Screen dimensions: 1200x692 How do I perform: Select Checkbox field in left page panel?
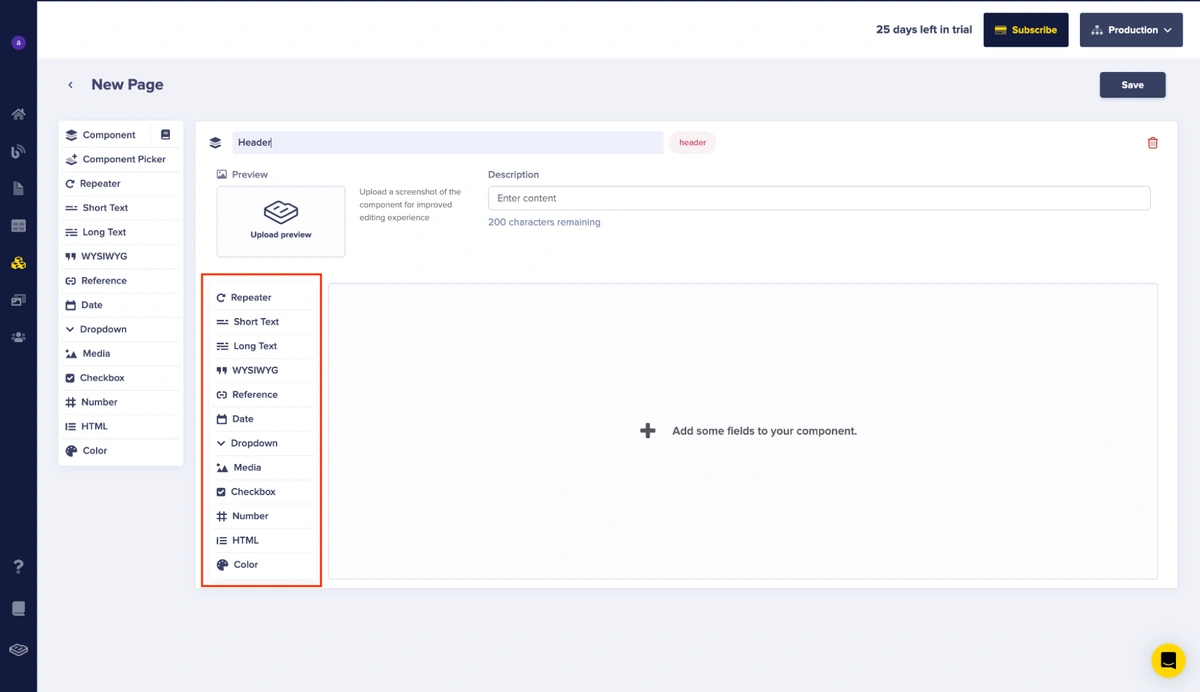coord(102,378)
